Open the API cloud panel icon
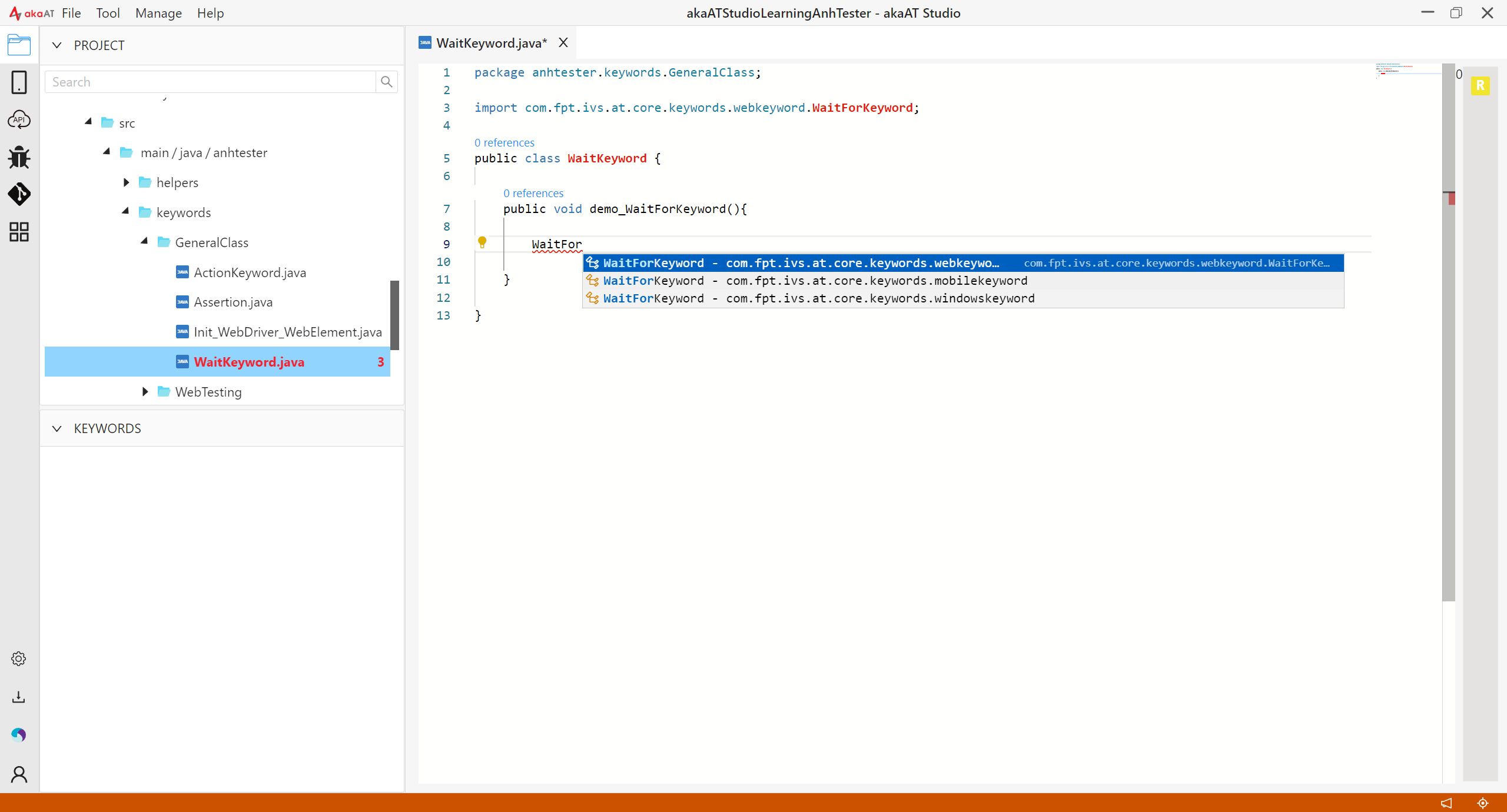Image resolution: width=1507 pixels, height=812 pixels. coord(19,119)
